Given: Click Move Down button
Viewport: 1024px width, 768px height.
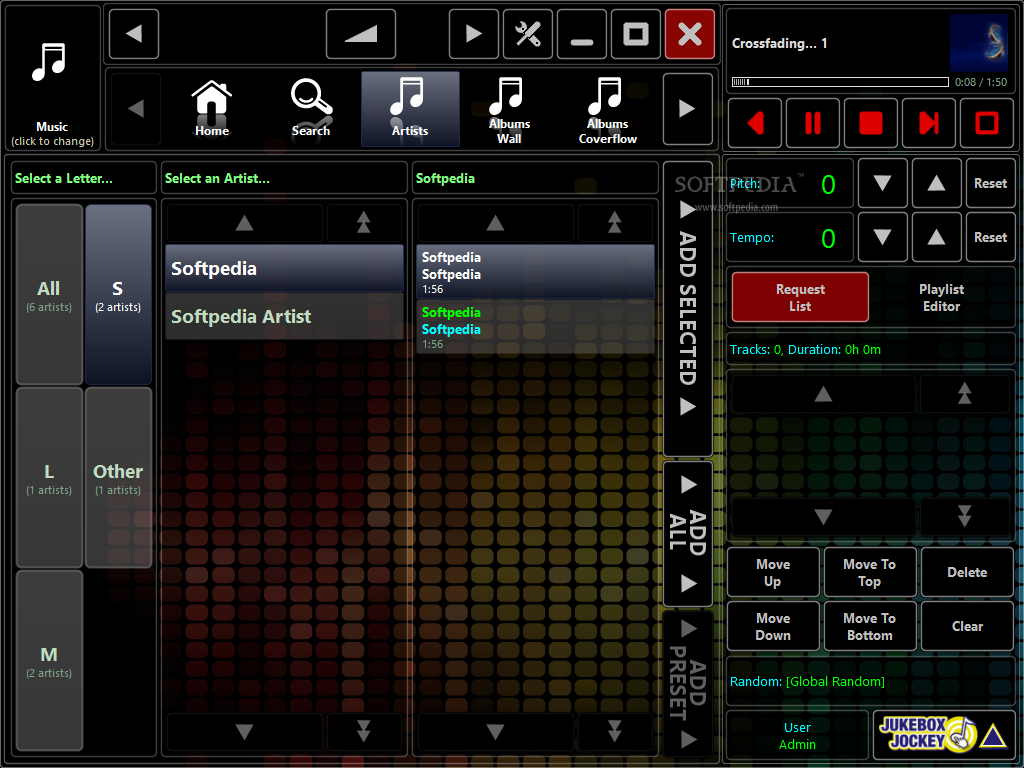Looking at the screenshot, I should coord(773,626).
